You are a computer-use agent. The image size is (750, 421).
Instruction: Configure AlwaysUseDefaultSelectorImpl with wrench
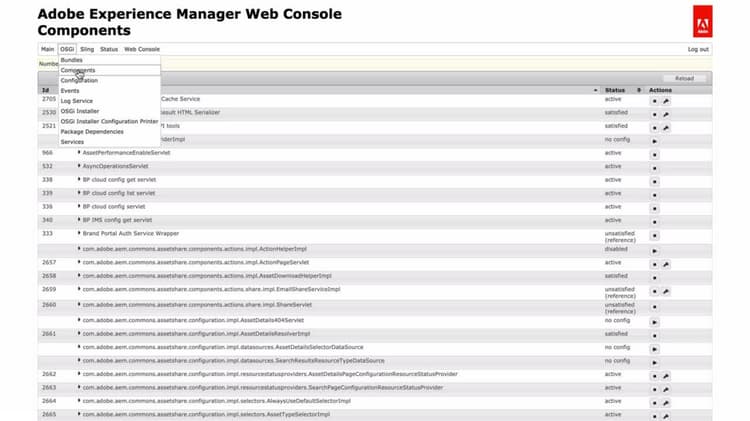click(666, 403)
